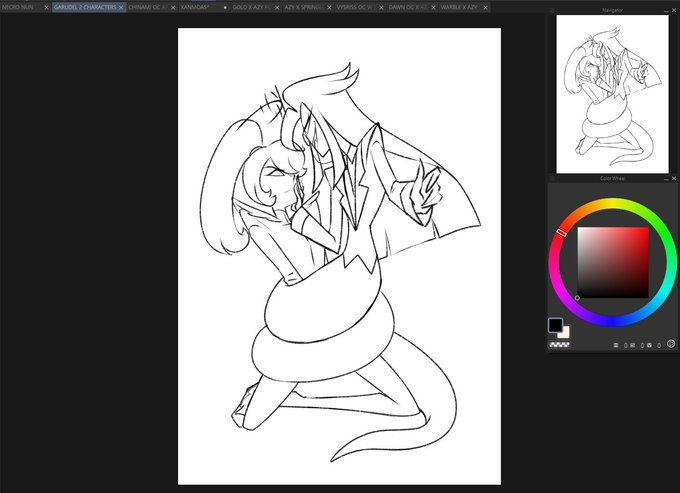Switch to the WARBLE X AZY tab
Screen dimensions: 680x493
pos(459,7)
